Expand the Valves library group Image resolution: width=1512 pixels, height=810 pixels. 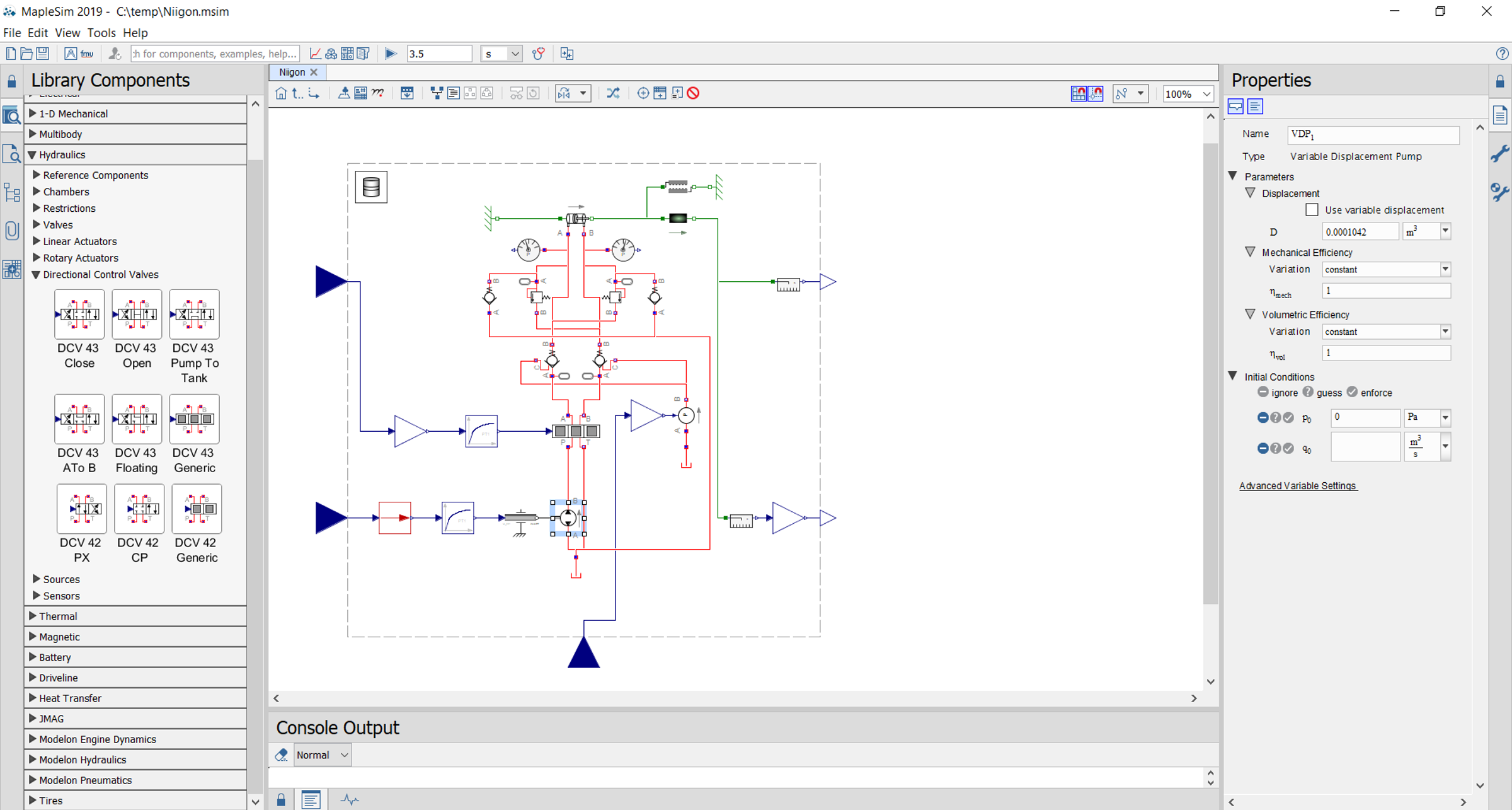pyautogui.click(x=57, y=225)
